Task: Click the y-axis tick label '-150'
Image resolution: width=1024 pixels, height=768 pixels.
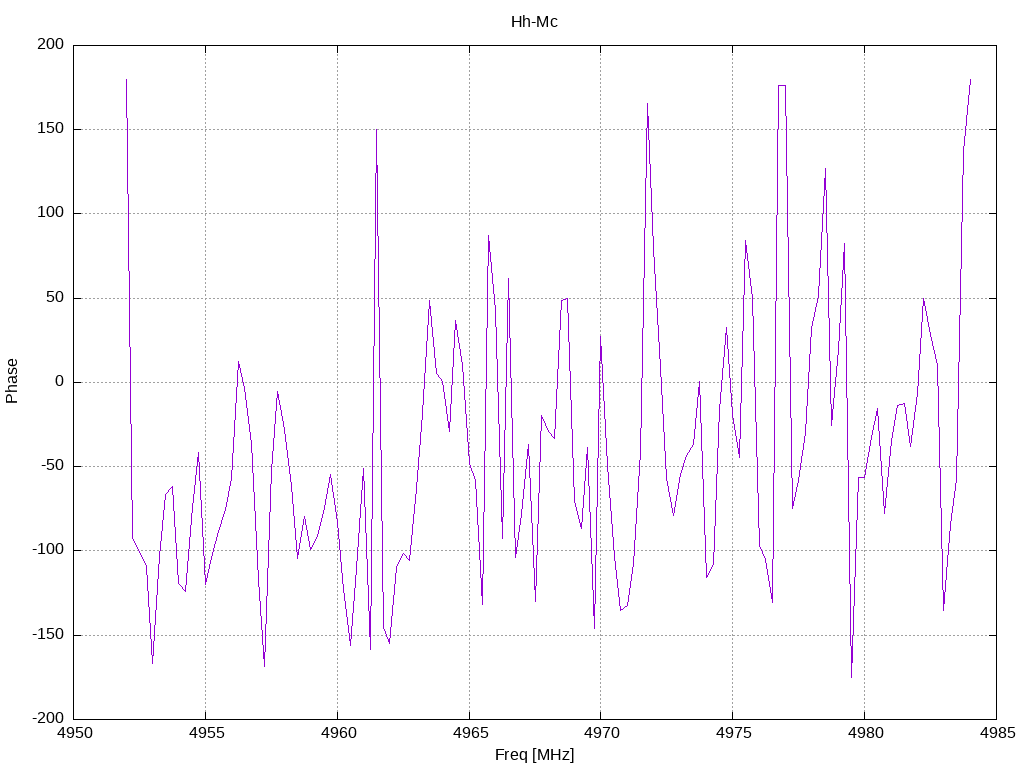Action: [48, 634]
